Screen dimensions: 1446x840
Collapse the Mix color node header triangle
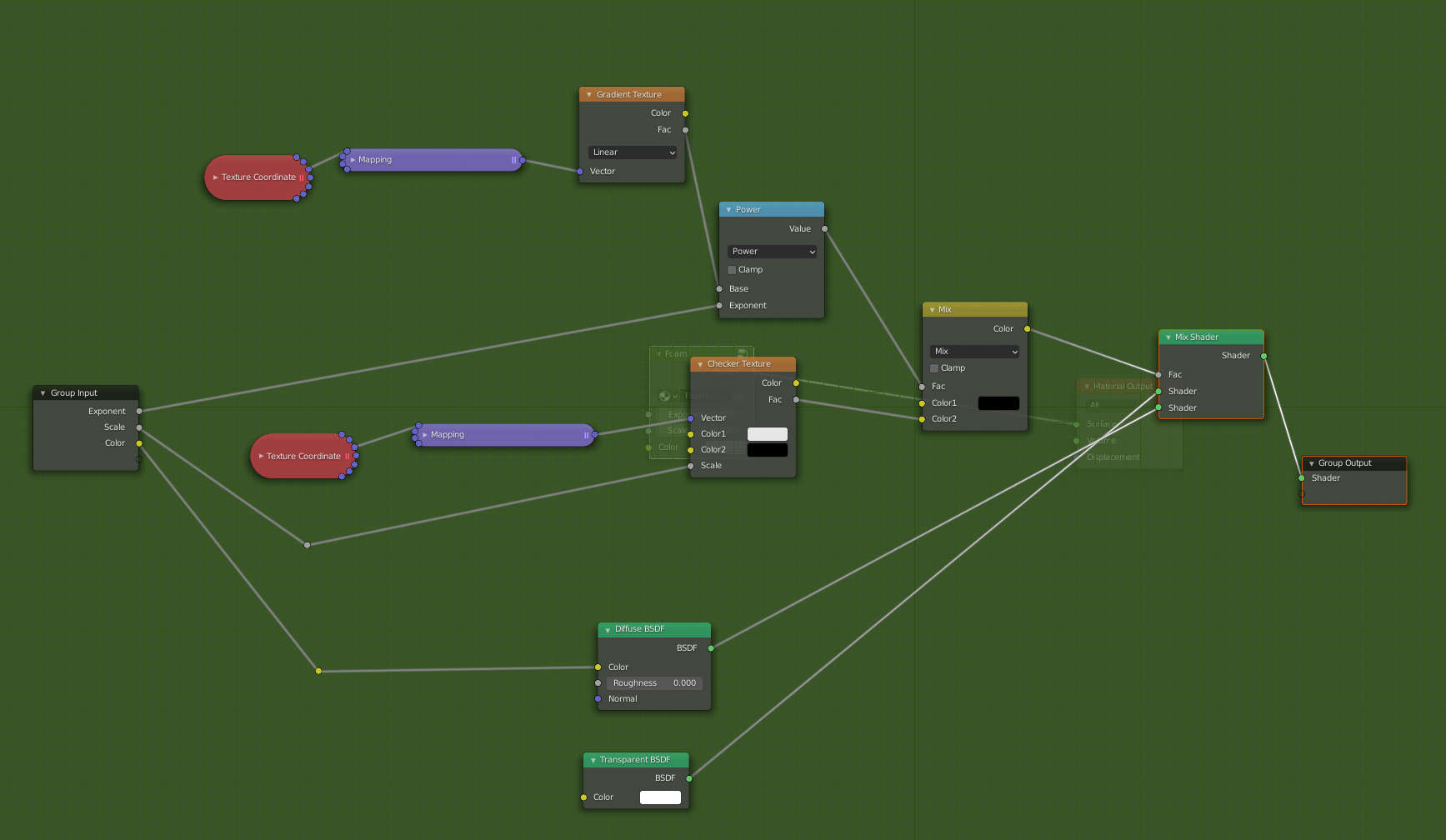click(932, 310)
